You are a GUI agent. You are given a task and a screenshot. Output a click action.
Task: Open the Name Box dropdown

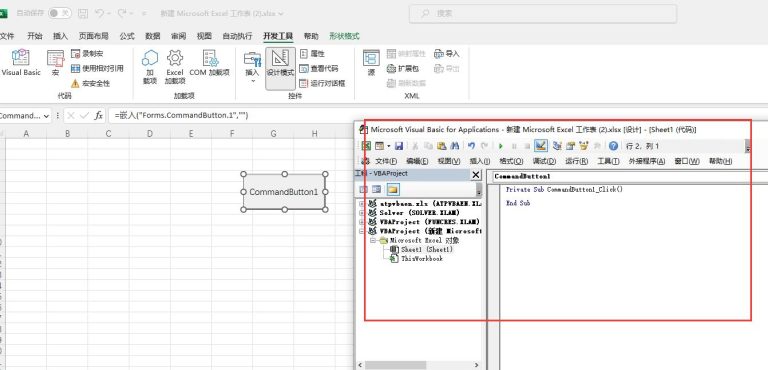point(47,116)
